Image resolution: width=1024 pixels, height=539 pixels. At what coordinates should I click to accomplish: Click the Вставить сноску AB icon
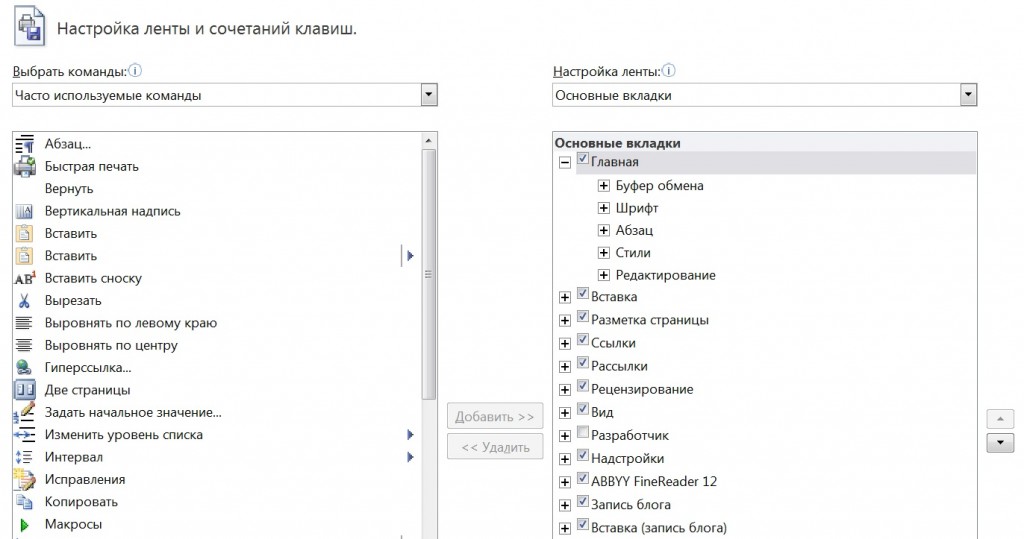pos(25,279)
